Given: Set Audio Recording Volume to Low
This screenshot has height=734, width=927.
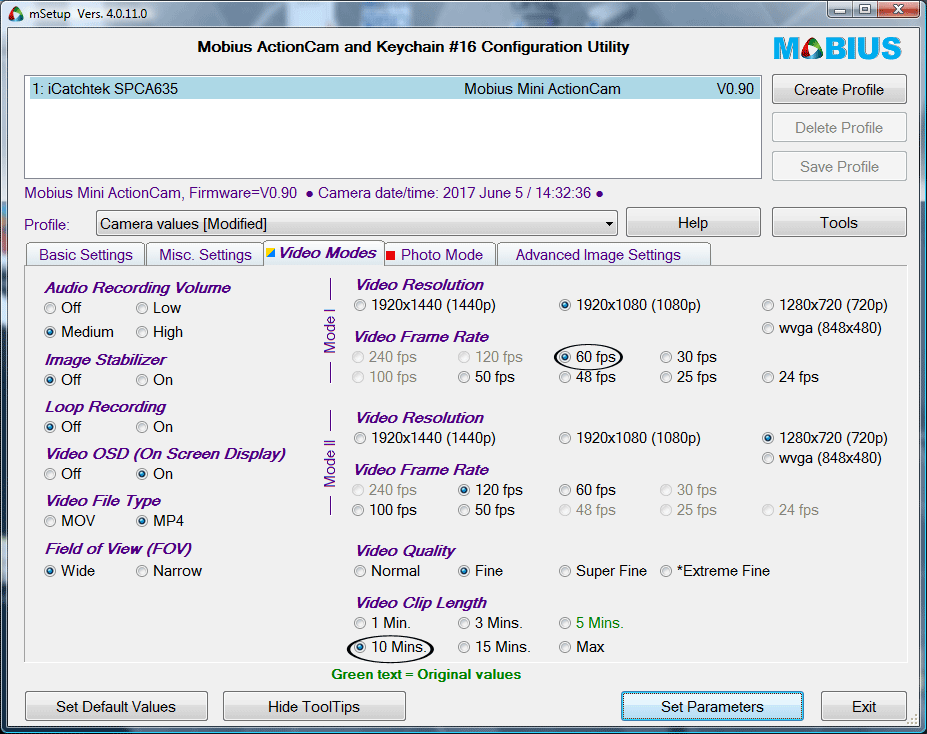Looking at the screenshot, I should [x=158, y=308].
